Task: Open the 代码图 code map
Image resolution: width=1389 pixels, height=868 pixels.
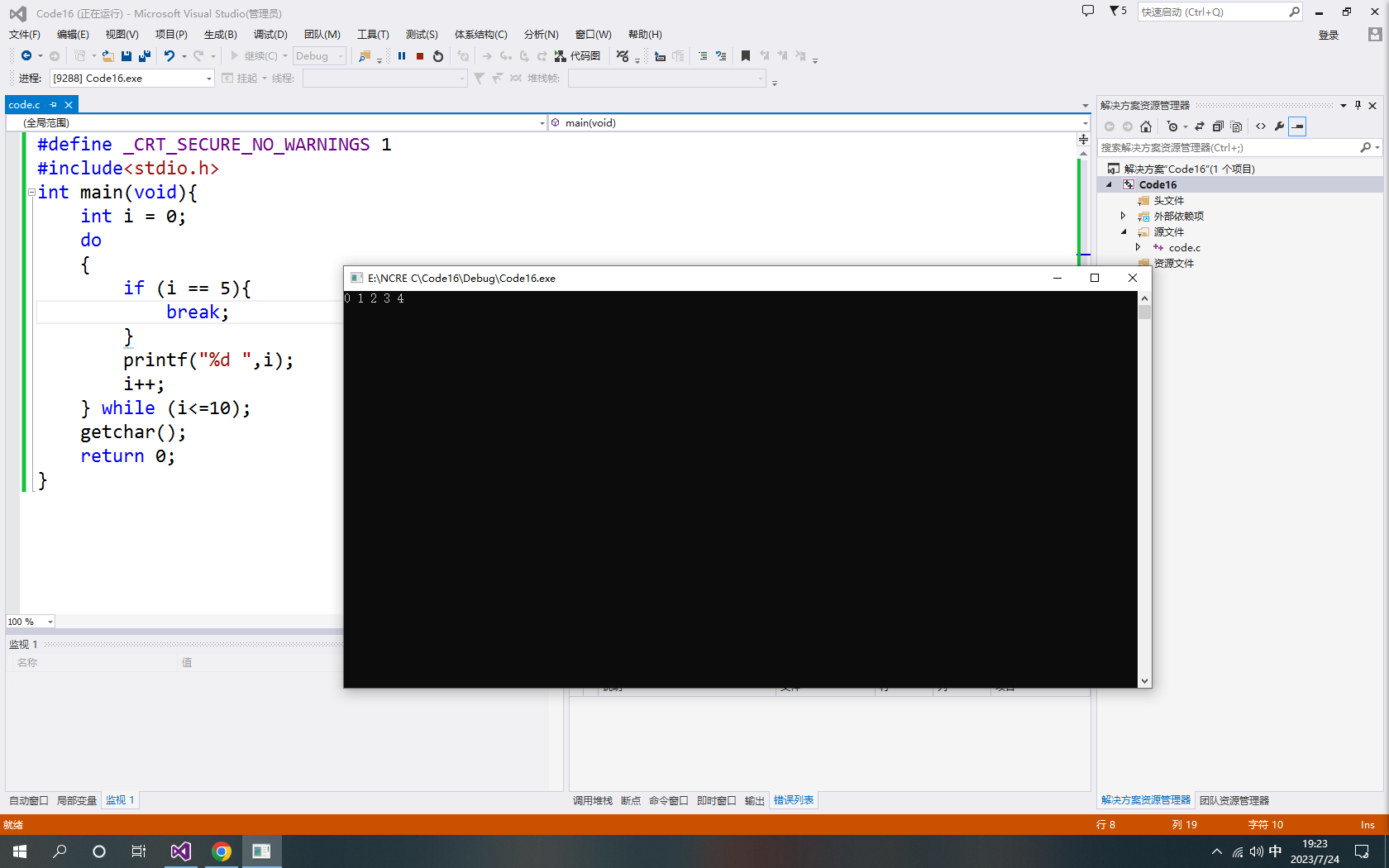Action: pos(578,56)
